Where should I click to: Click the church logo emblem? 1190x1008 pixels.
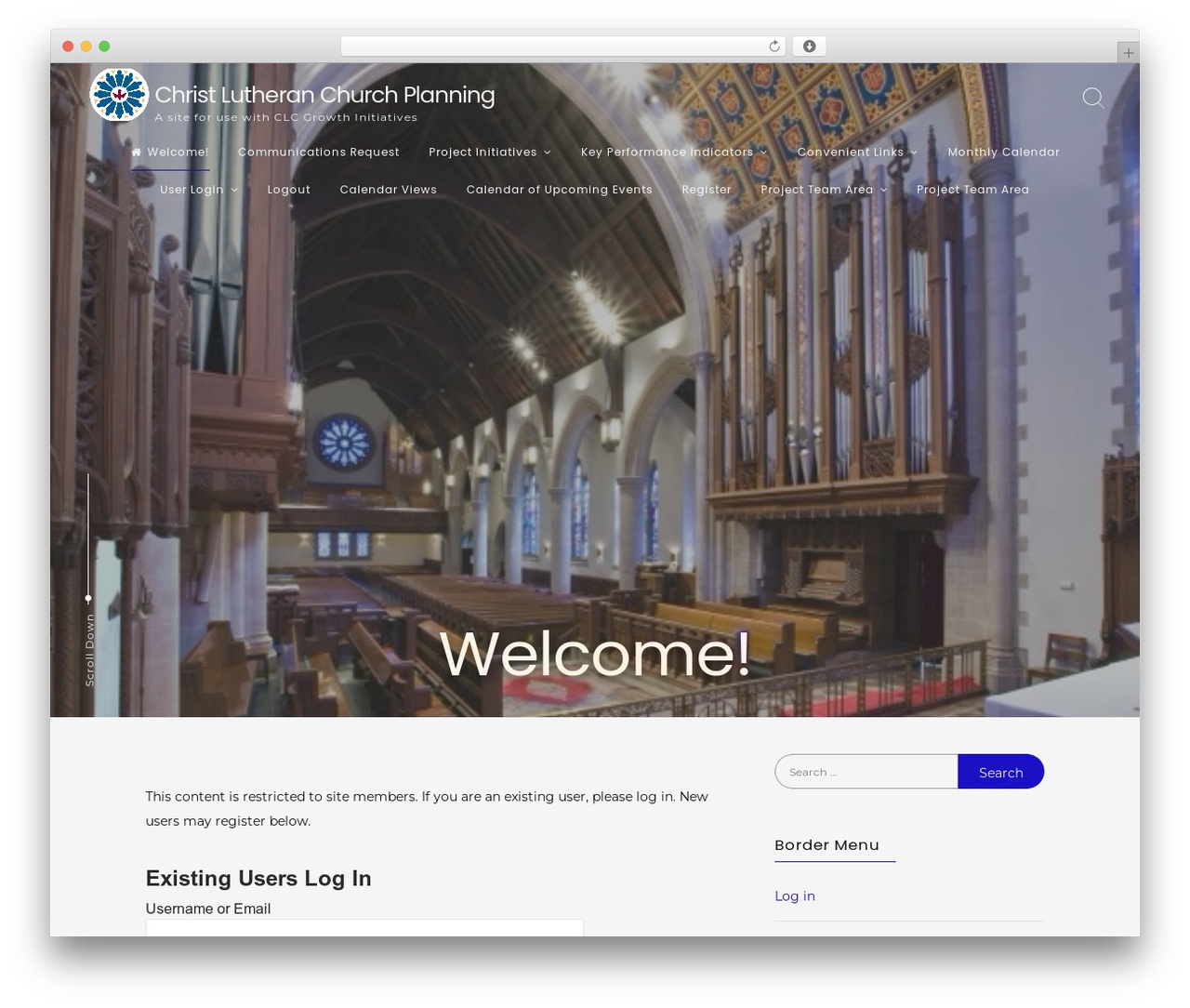click(x=119, y=95)
